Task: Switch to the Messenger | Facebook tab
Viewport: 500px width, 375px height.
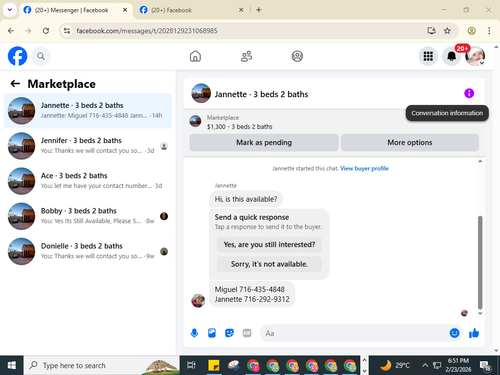Action: click(76, 10)
